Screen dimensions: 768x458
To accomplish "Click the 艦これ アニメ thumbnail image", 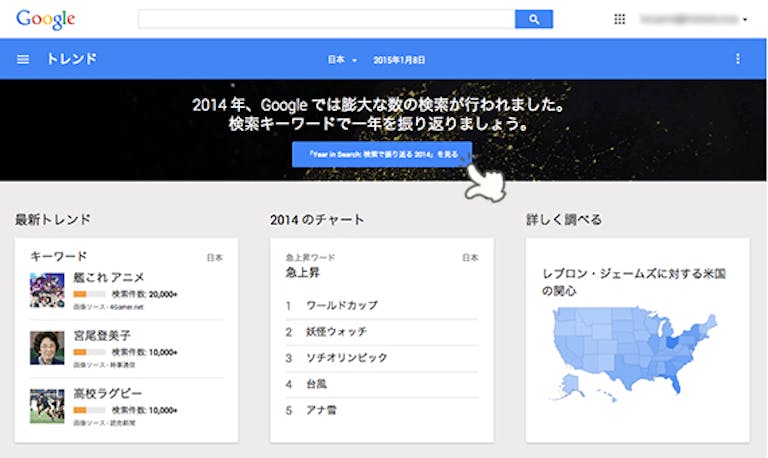I will 47,288.
